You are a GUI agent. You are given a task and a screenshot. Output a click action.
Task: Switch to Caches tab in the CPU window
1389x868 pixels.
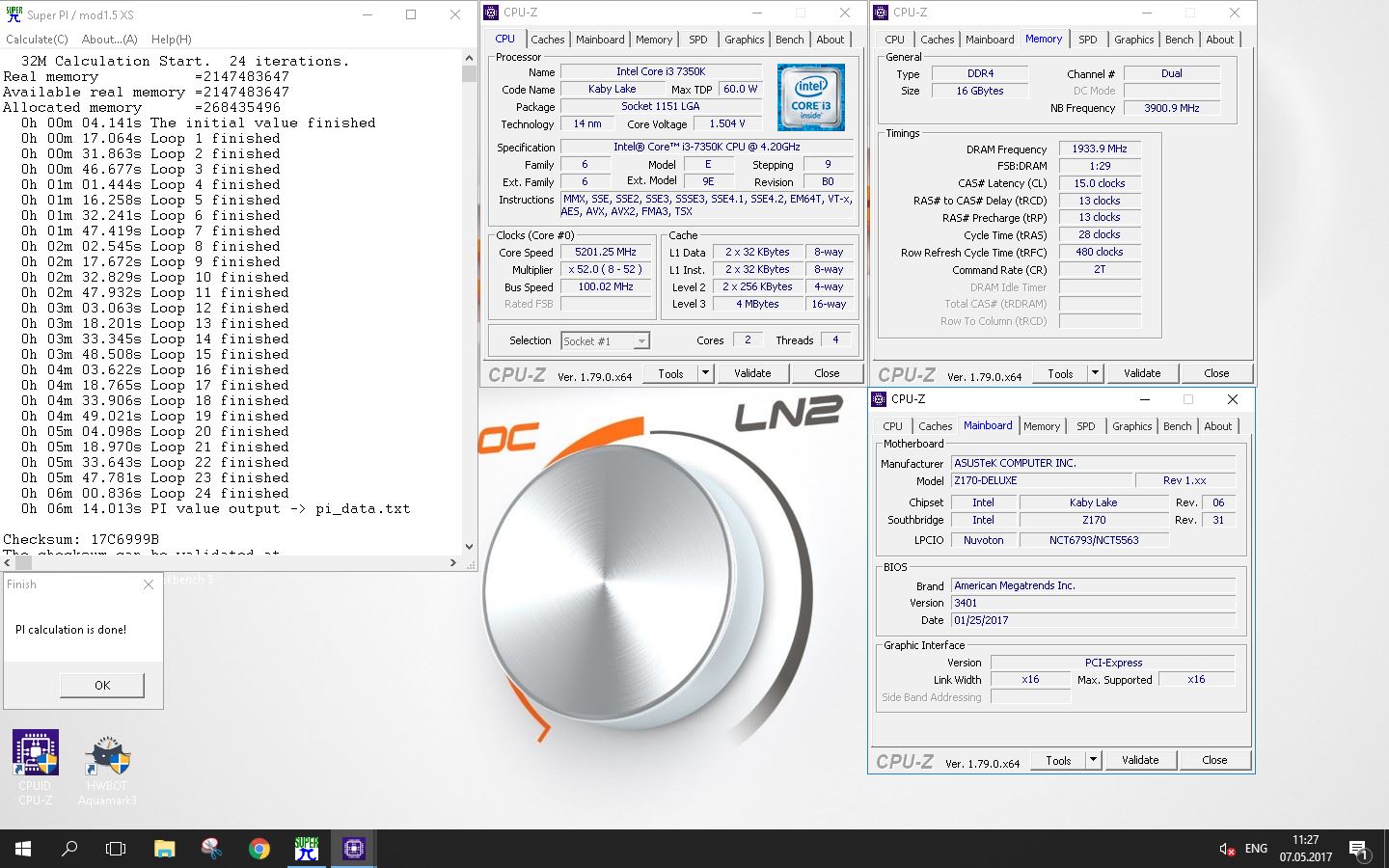(547, 40)
